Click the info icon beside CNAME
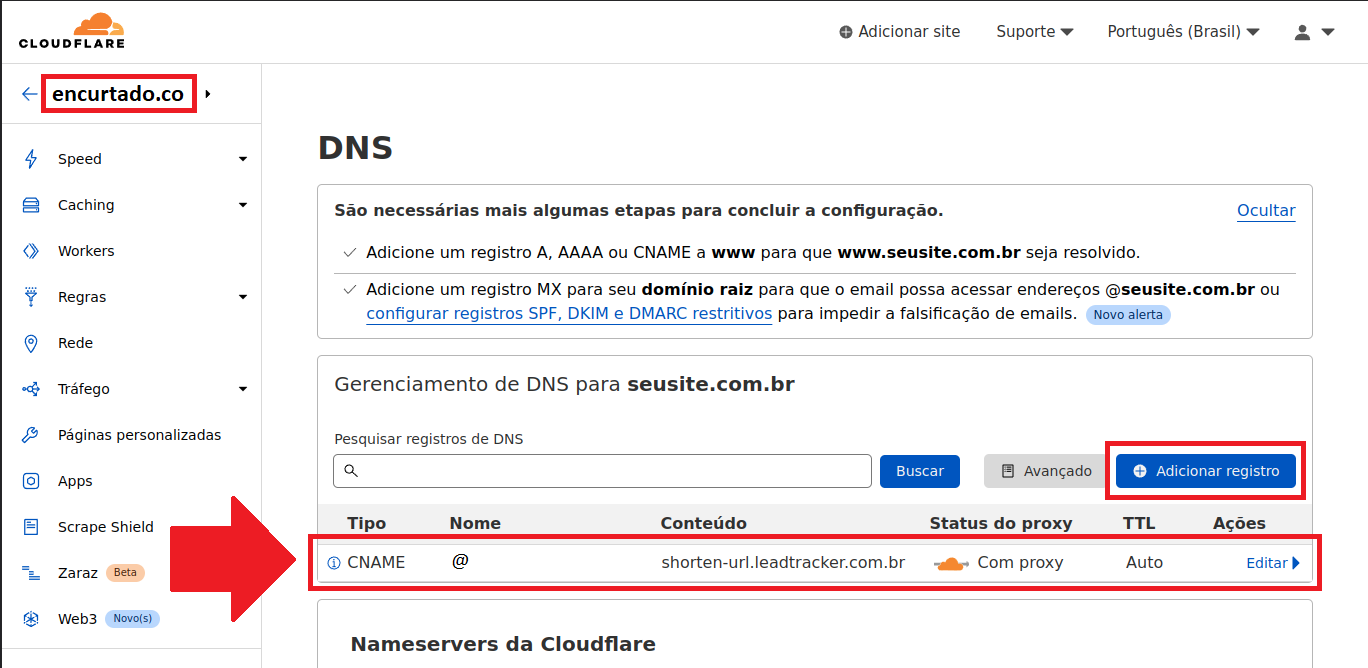Viewport: 1368px width, 668px height. (334, 563)
